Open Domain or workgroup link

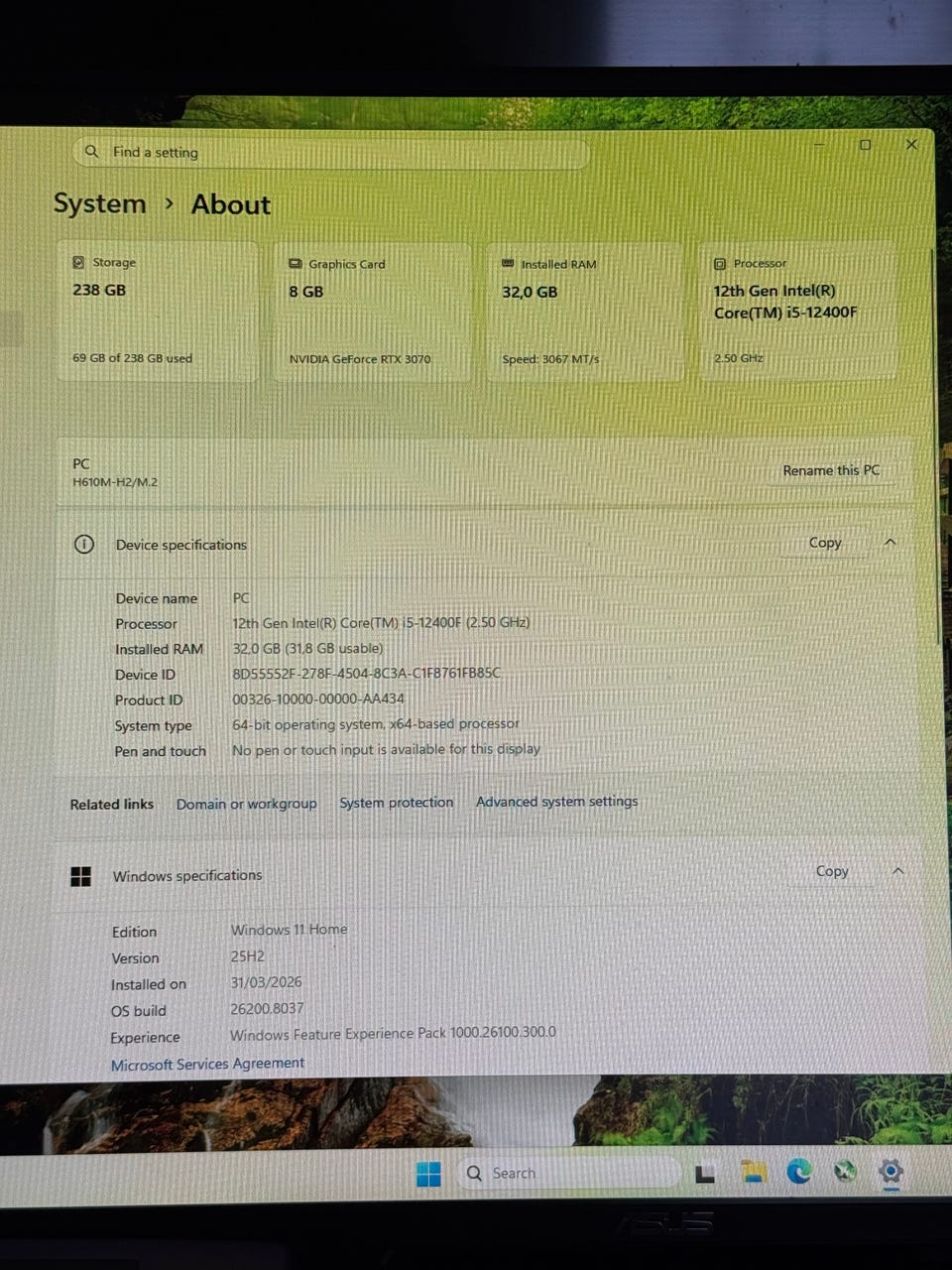[x=247, y=804]
